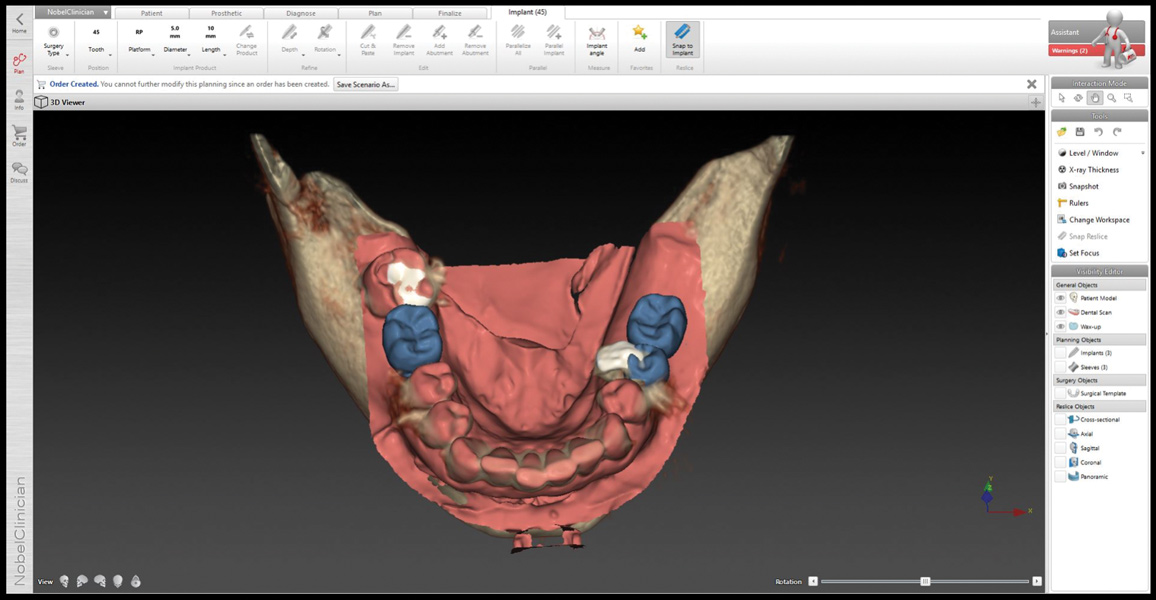Click the Set Focus tool
The height and width of the screenshot is (600, 1156).
pyautogui.click(x=1083, y=253)
